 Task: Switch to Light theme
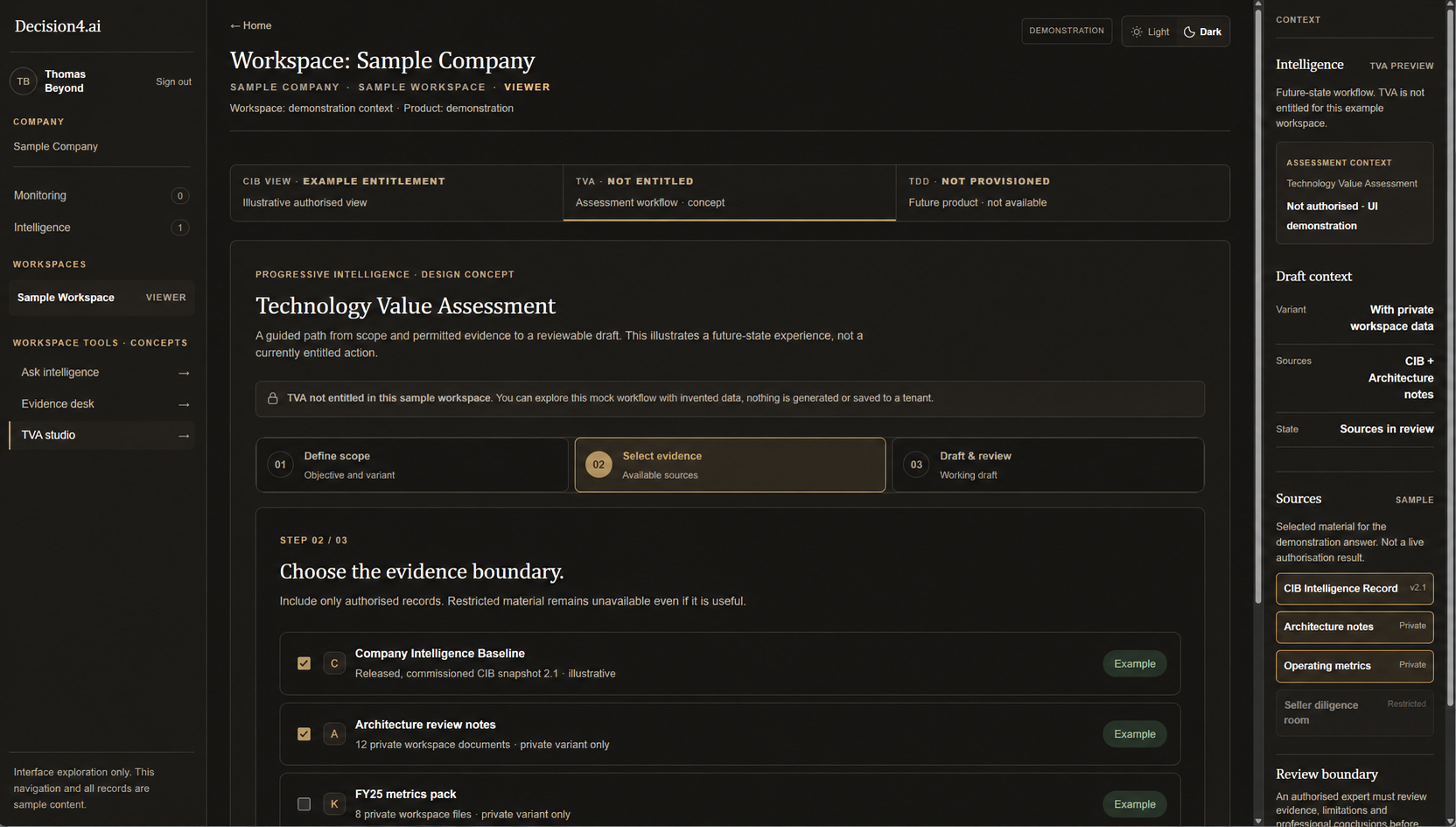click(1150, 32)
